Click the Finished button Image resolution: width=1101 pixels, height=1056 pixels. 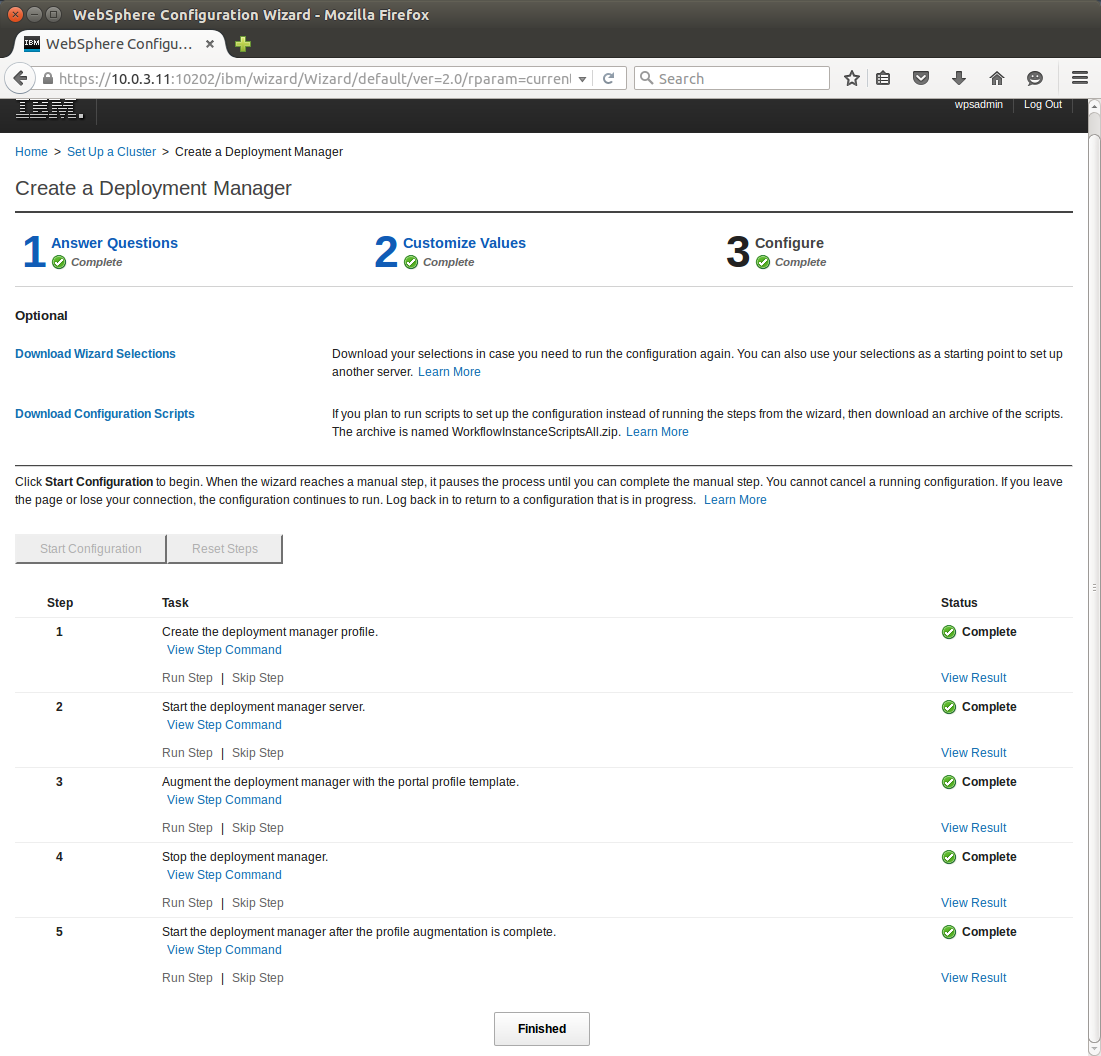click(x=541, y=1029)
